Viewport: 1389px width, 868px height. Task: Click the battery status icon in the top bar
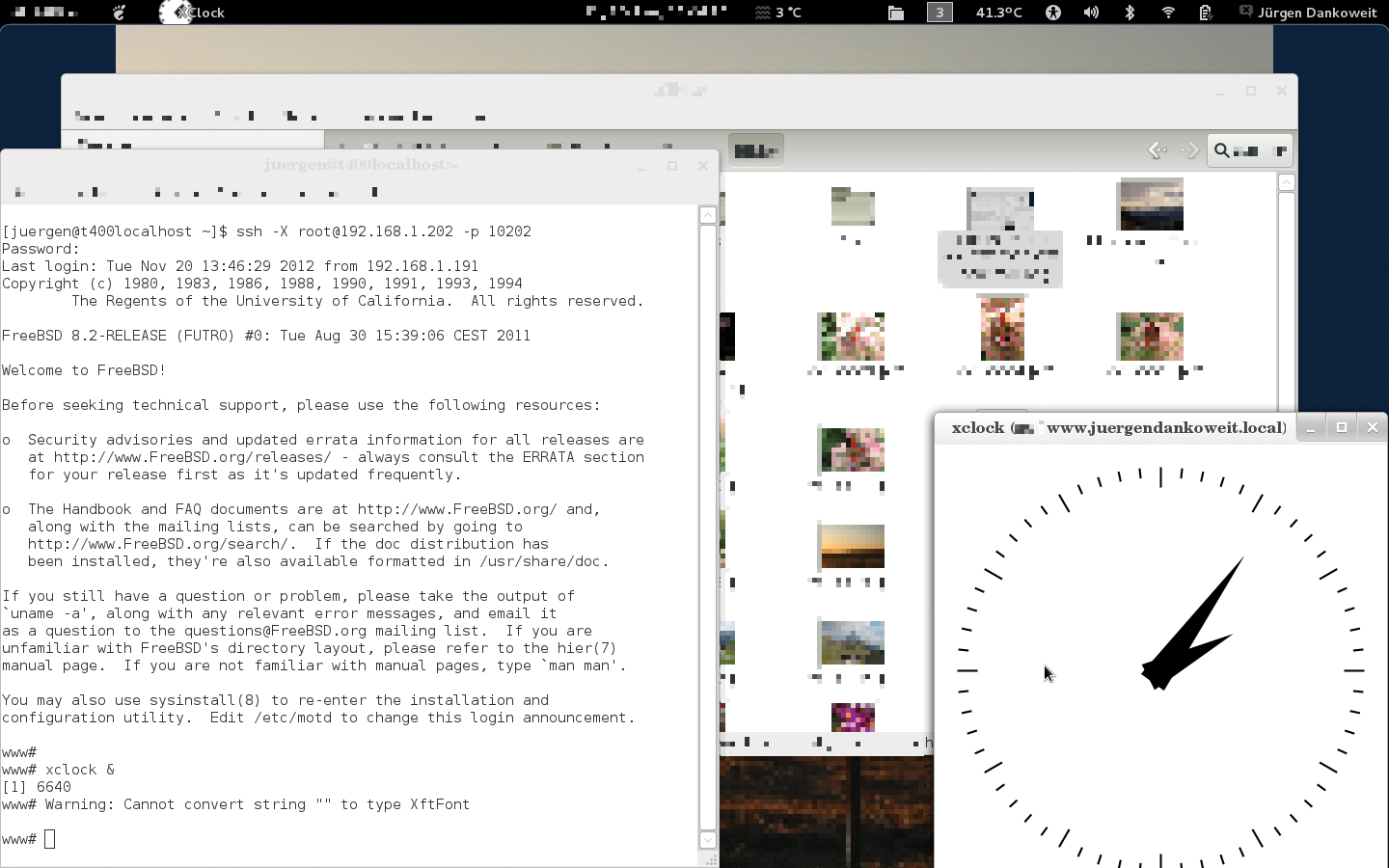point(1205,13)
